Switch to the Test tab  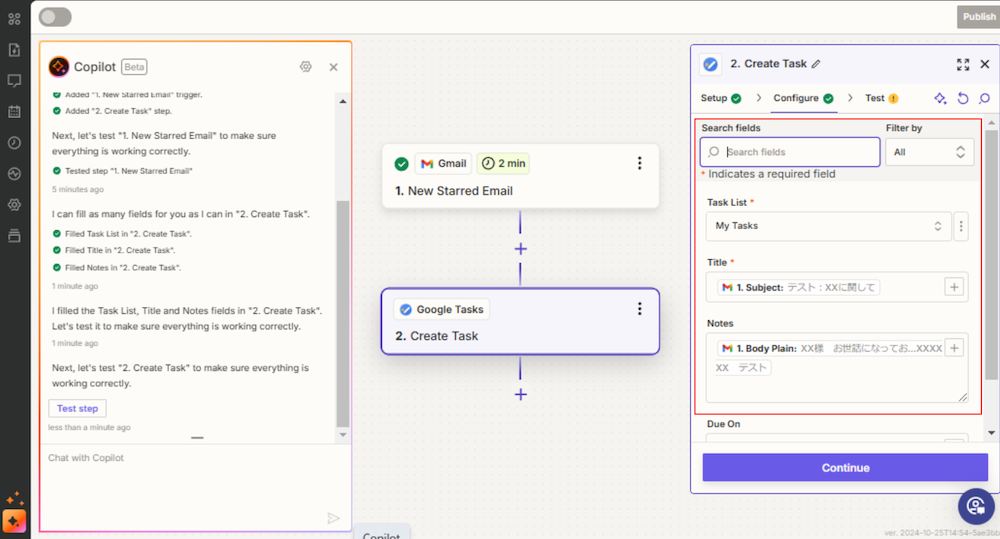coord(881,98)
